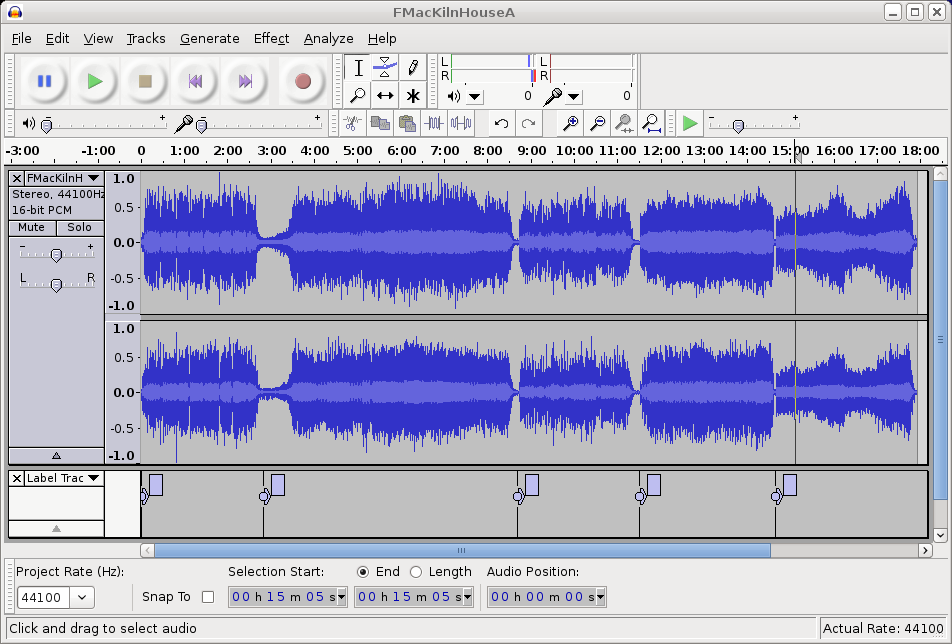Open the Project Rate dropdown
This screenshot has width=952, height=644.
pyautogui.click(x=81, y=598)
